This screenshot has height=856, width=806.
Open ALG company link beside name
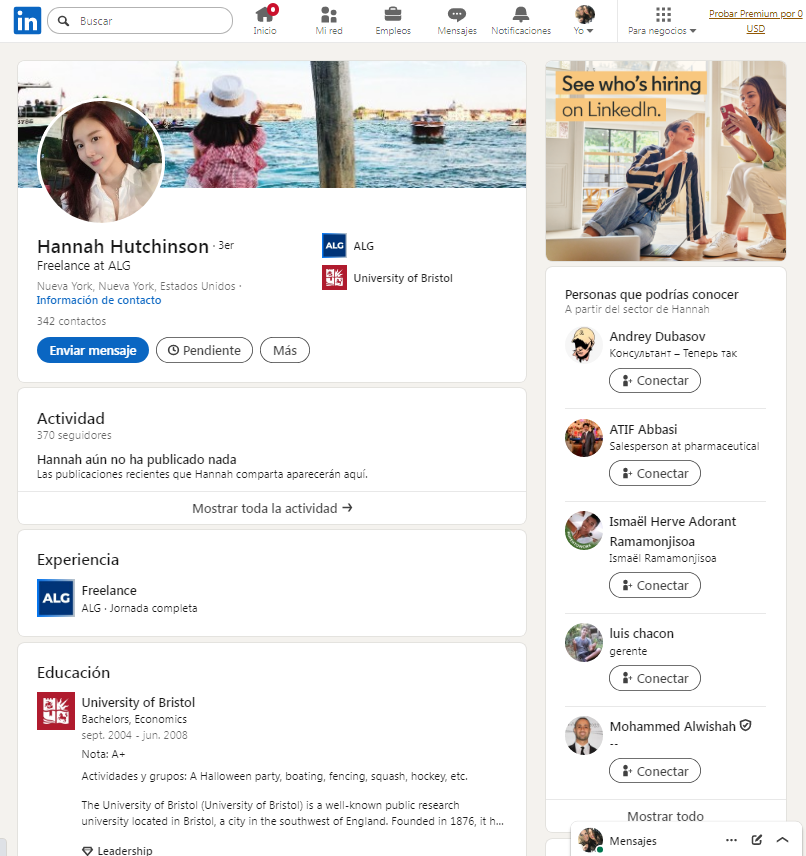click(364, 246)
